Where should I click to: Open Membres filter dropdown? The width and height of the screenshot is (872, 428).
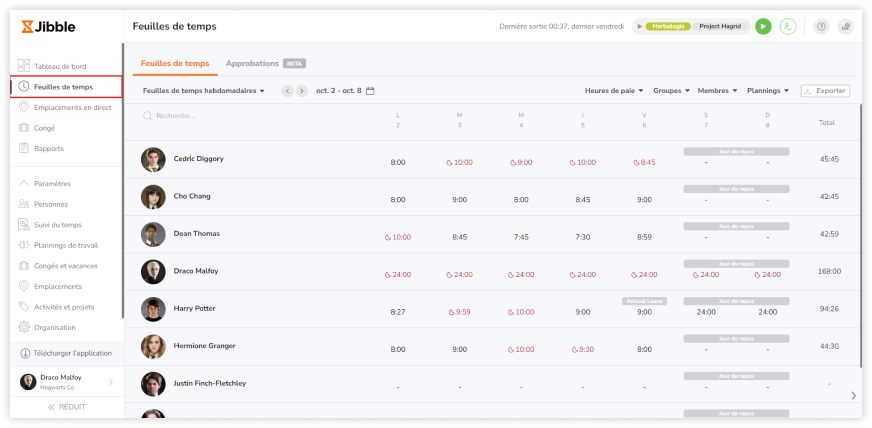717,91
